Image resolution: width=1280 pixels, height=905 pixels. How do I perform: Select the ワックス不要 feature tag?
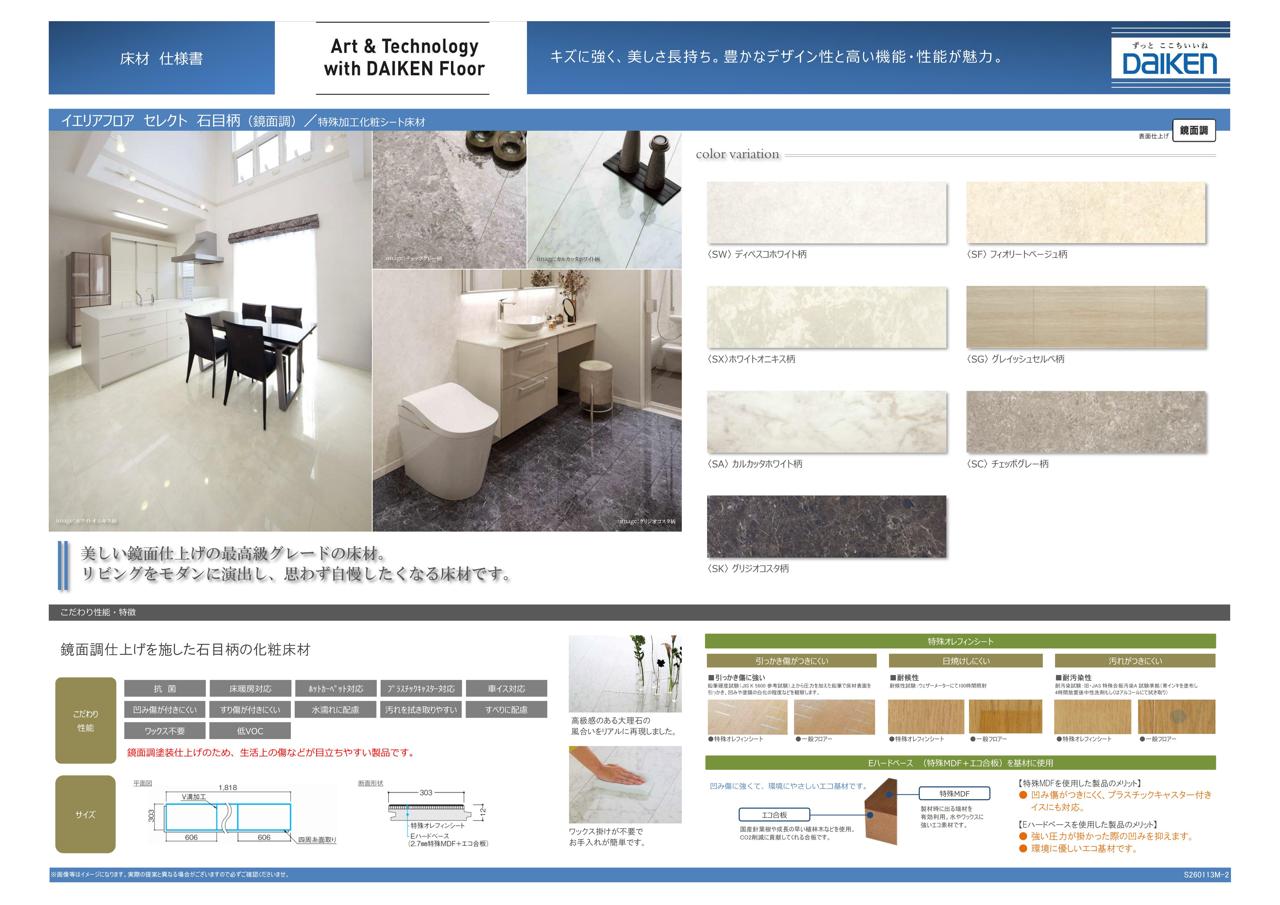click(x=165, y=731)
